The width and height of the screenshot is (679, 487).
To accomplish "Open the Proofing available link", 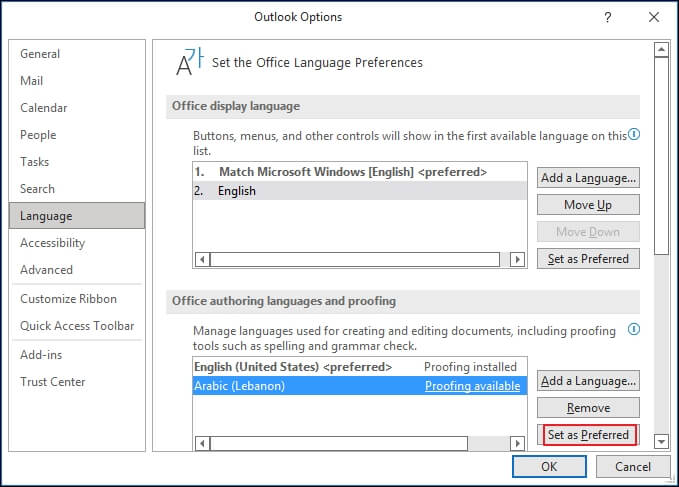I will (472, 386).
